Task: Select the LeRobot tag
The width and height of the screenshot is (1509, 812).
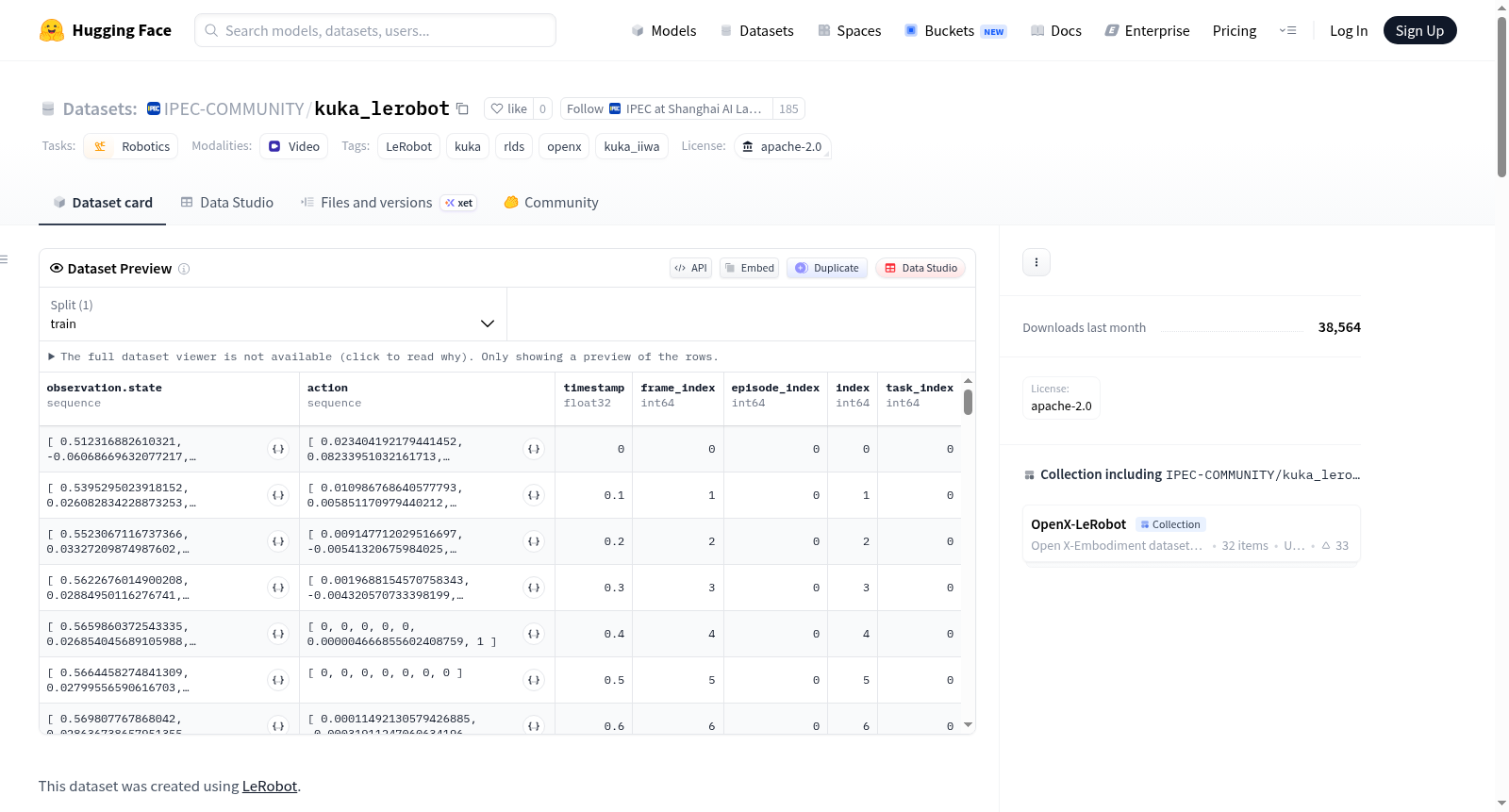Action: pyautogui.click(x=408, y=146)
